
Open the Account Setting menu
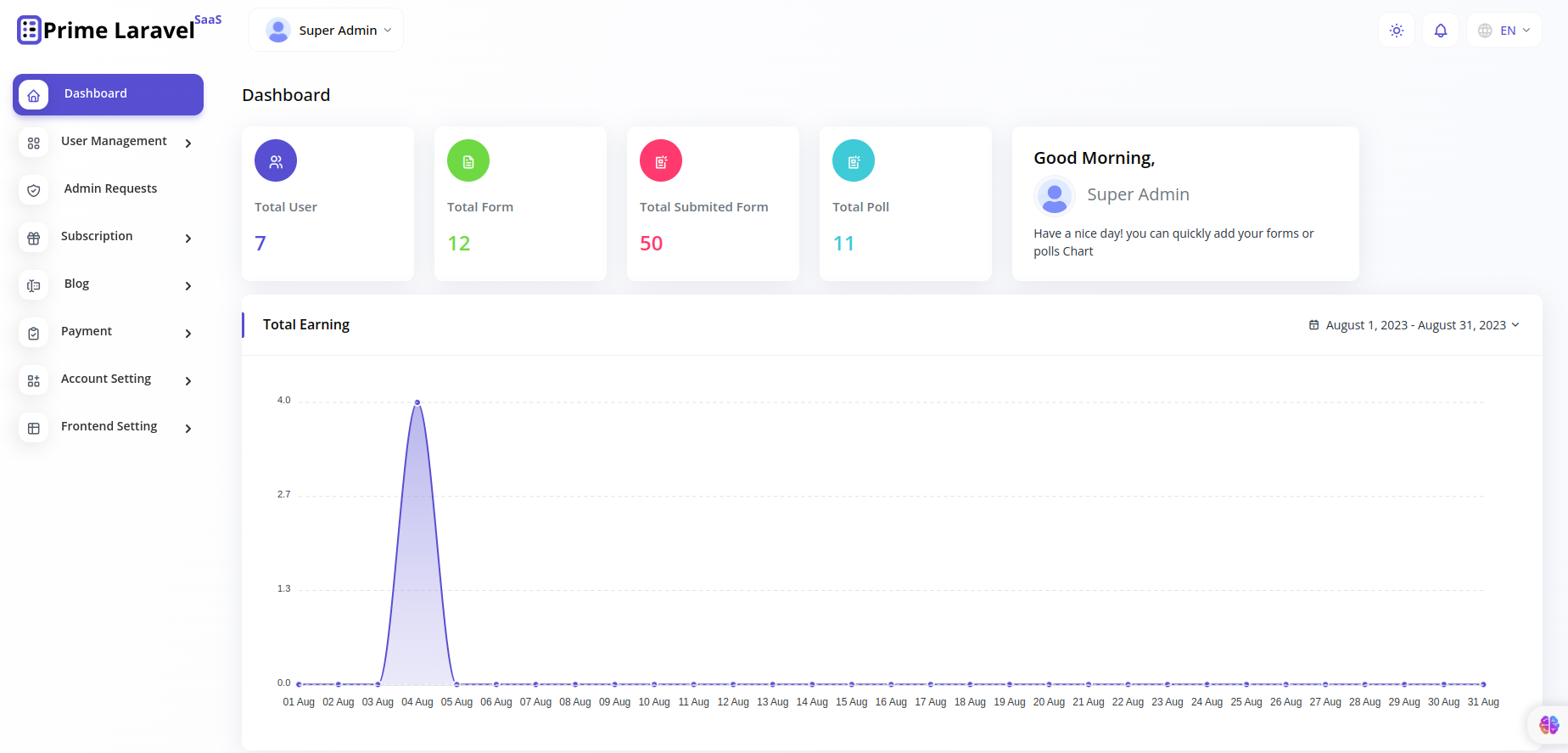106,379
